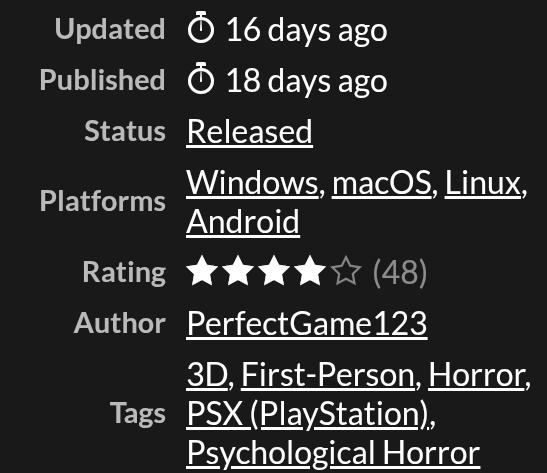Click the stopwatch icon beside Published
This screenshot has width=547, height=473.
pyautogui.click(x=201, y=78)
